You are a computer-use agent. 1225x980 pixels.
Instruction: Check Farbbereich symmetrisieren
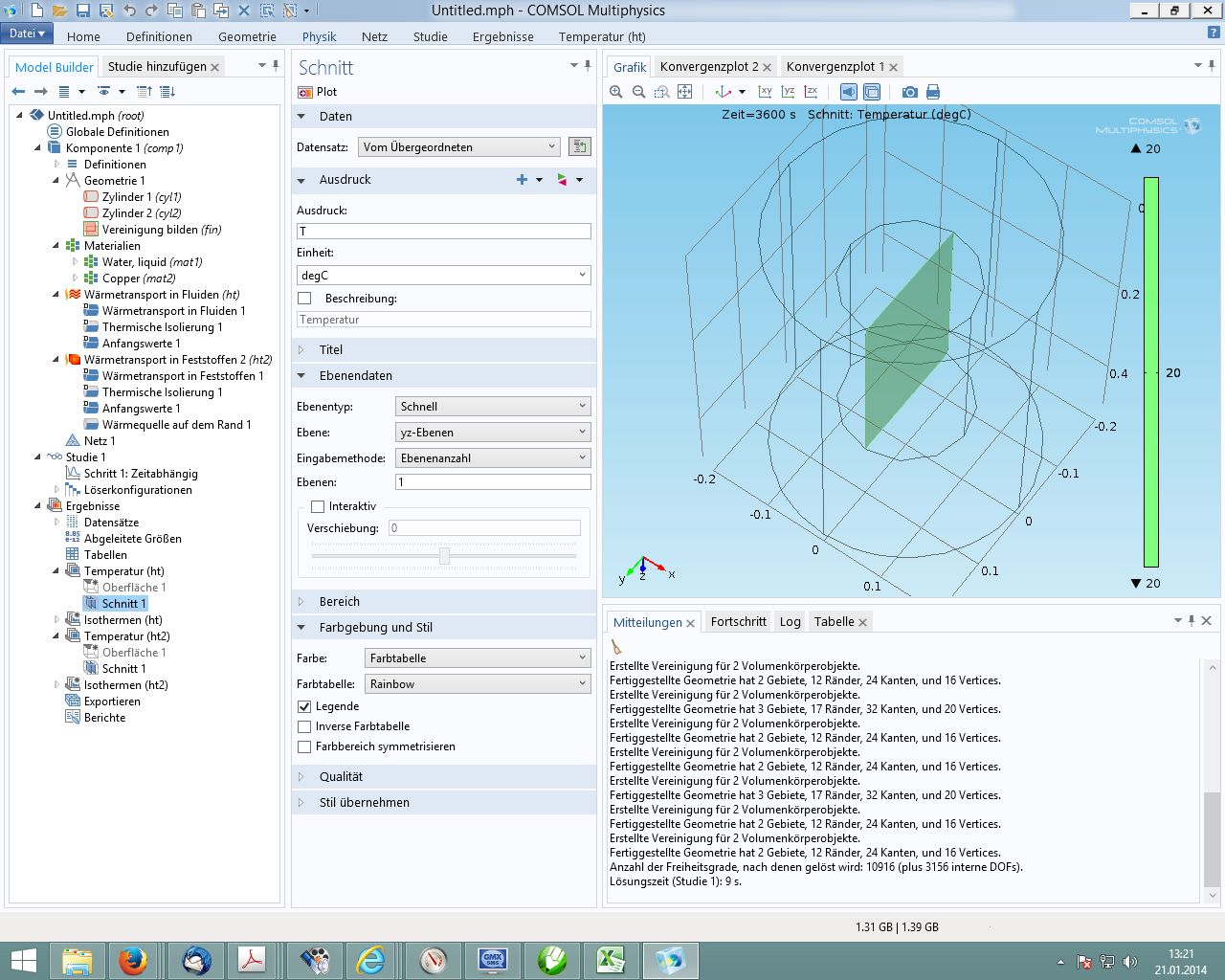pyautogui.click(x=304, y=746)
